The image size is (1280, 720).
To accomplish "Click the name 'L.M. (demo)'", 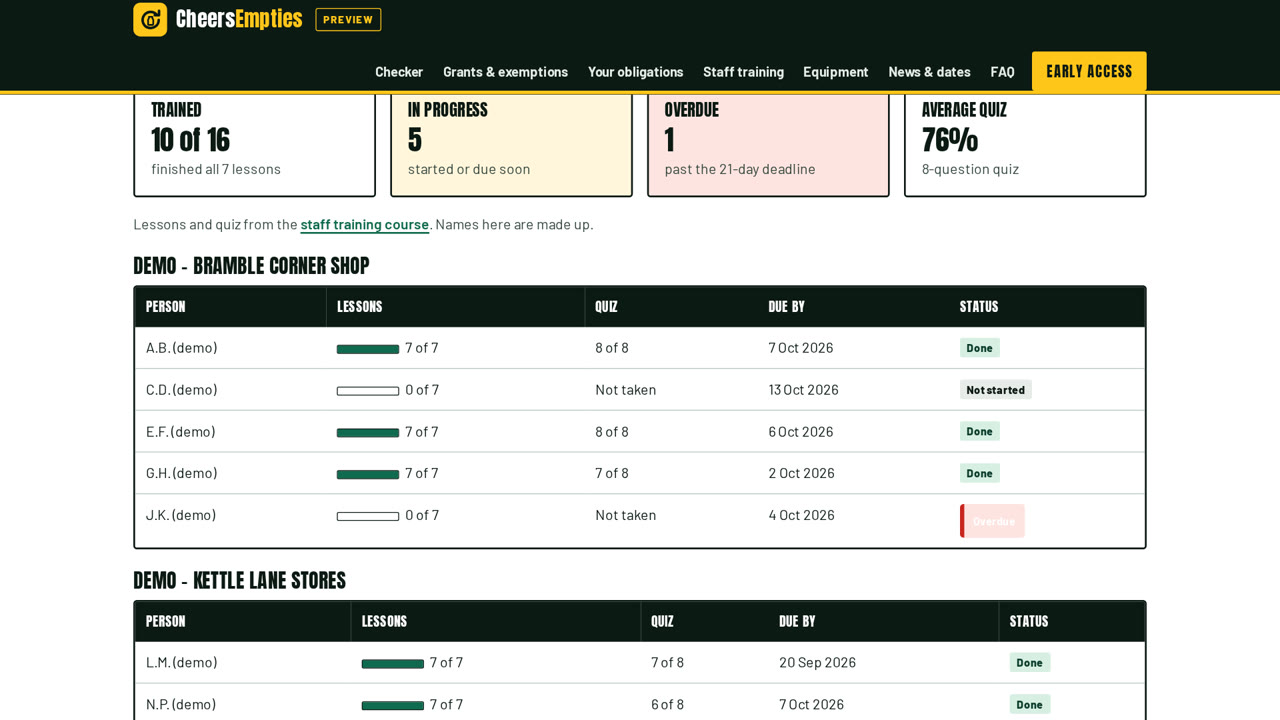I will click(x=181, y=662).
